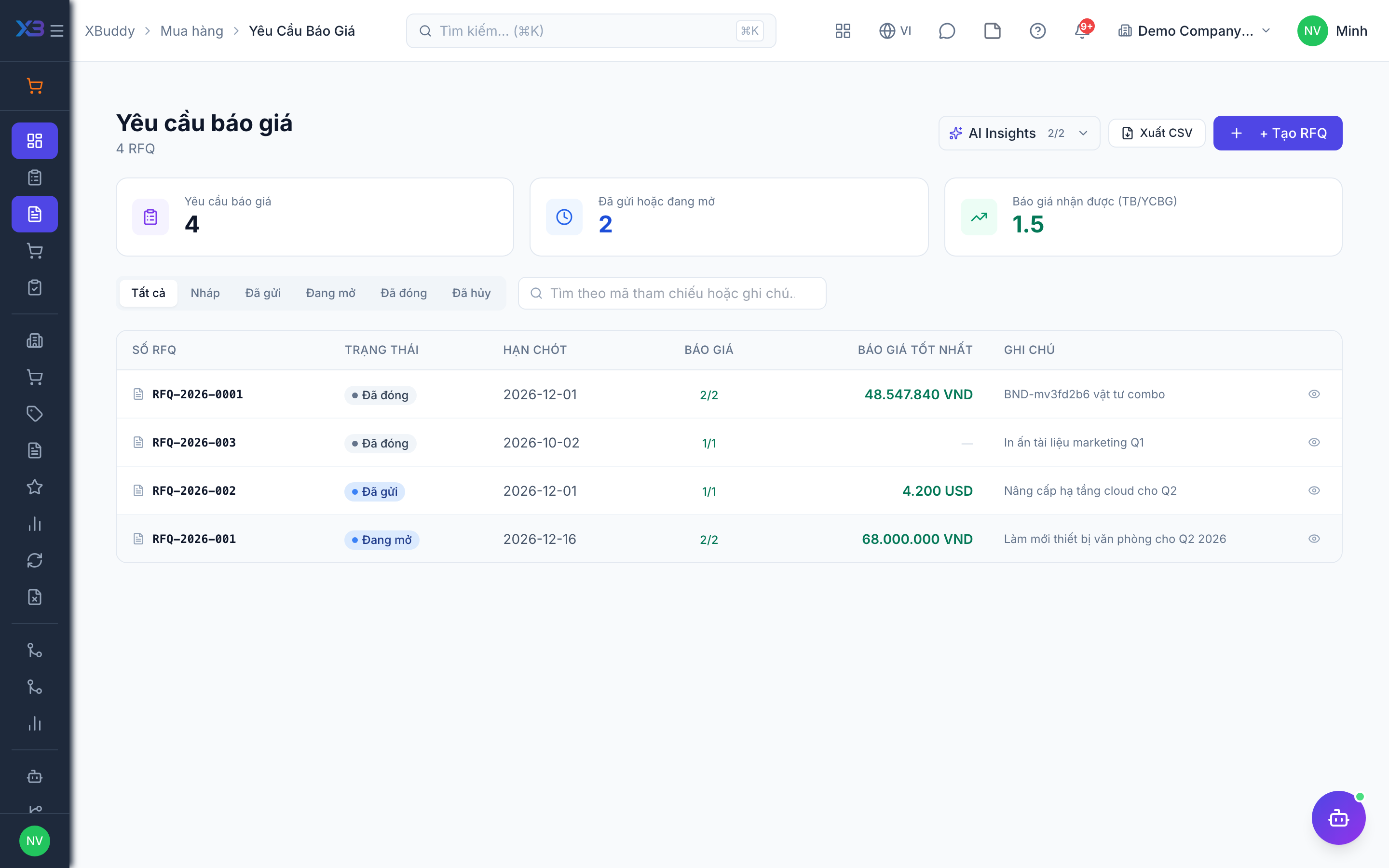Click the help question mark icon
1389x868 pixels.
1037,30
